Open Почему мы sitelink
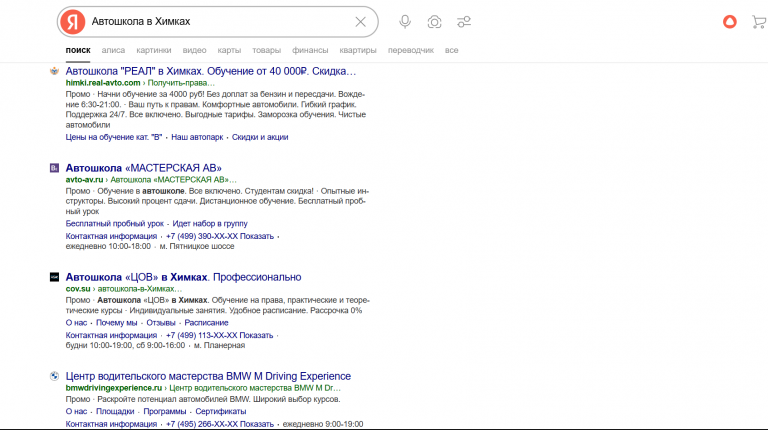Viewport: 768px width, 430px height. (x=117, y=323)
